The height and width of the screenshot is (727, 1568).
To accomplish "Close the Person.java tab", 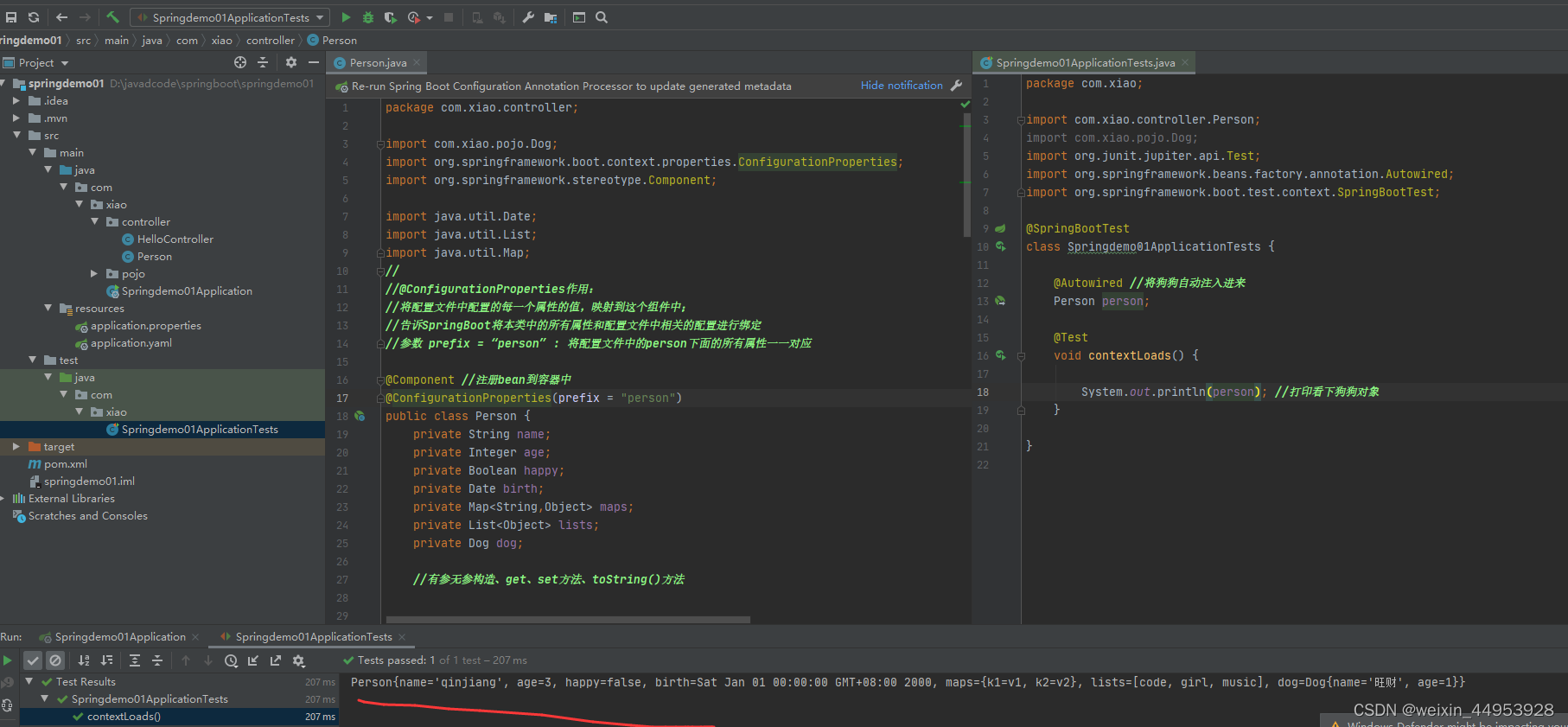I will click(x=417, y=62).
